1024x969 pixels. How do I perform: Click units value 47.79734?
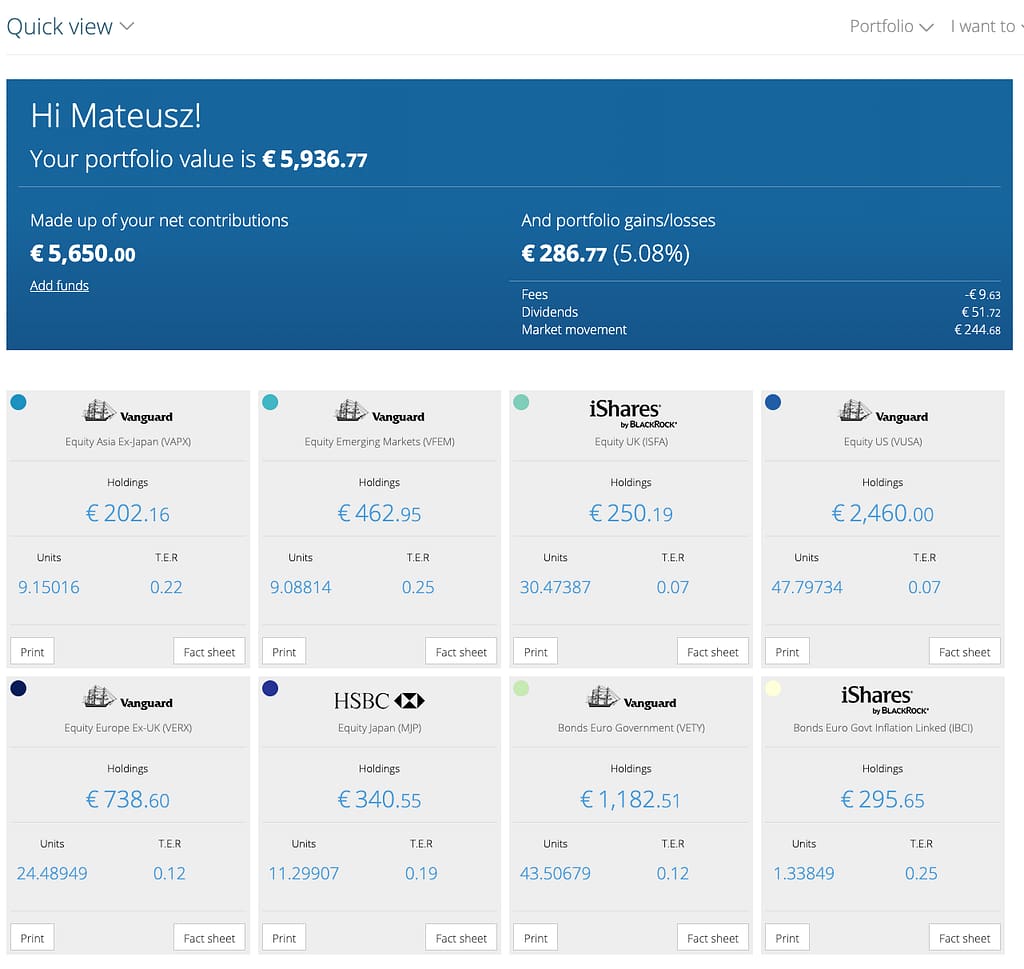click(x=807, y=587)
